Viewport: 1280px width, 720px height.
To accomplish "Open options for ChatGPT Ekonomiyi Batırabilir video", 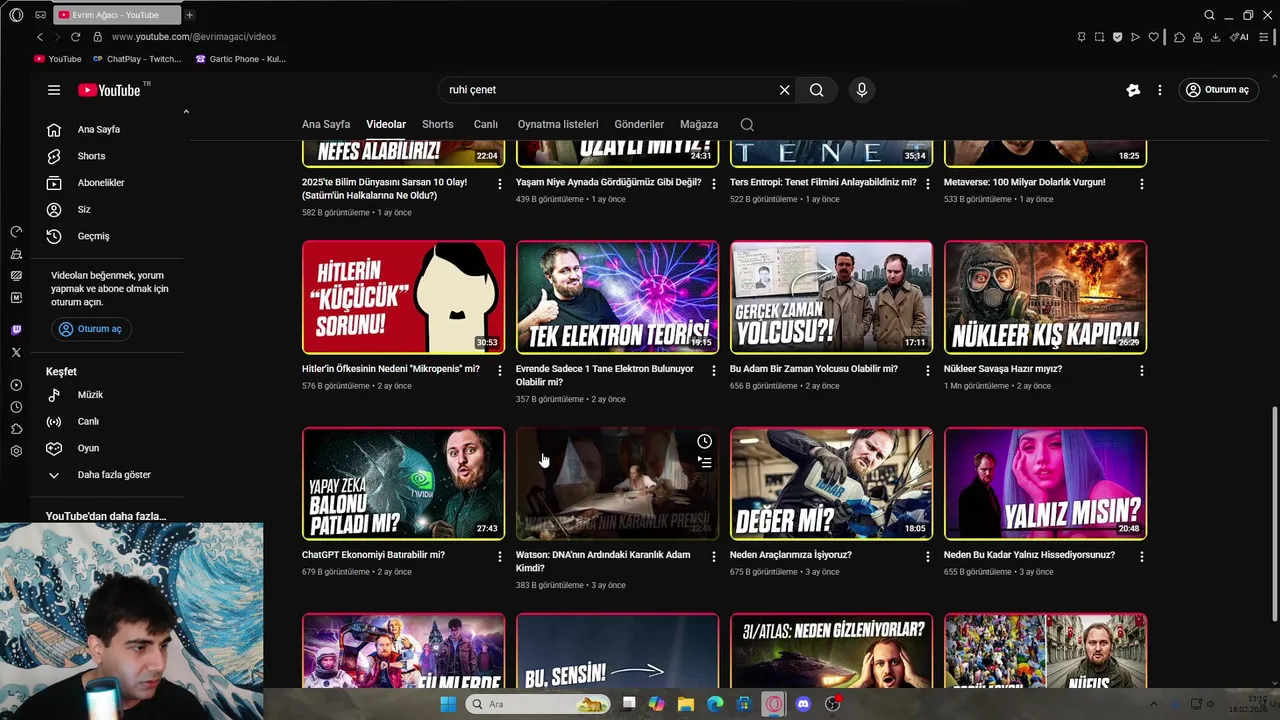I will click(500, 557).
